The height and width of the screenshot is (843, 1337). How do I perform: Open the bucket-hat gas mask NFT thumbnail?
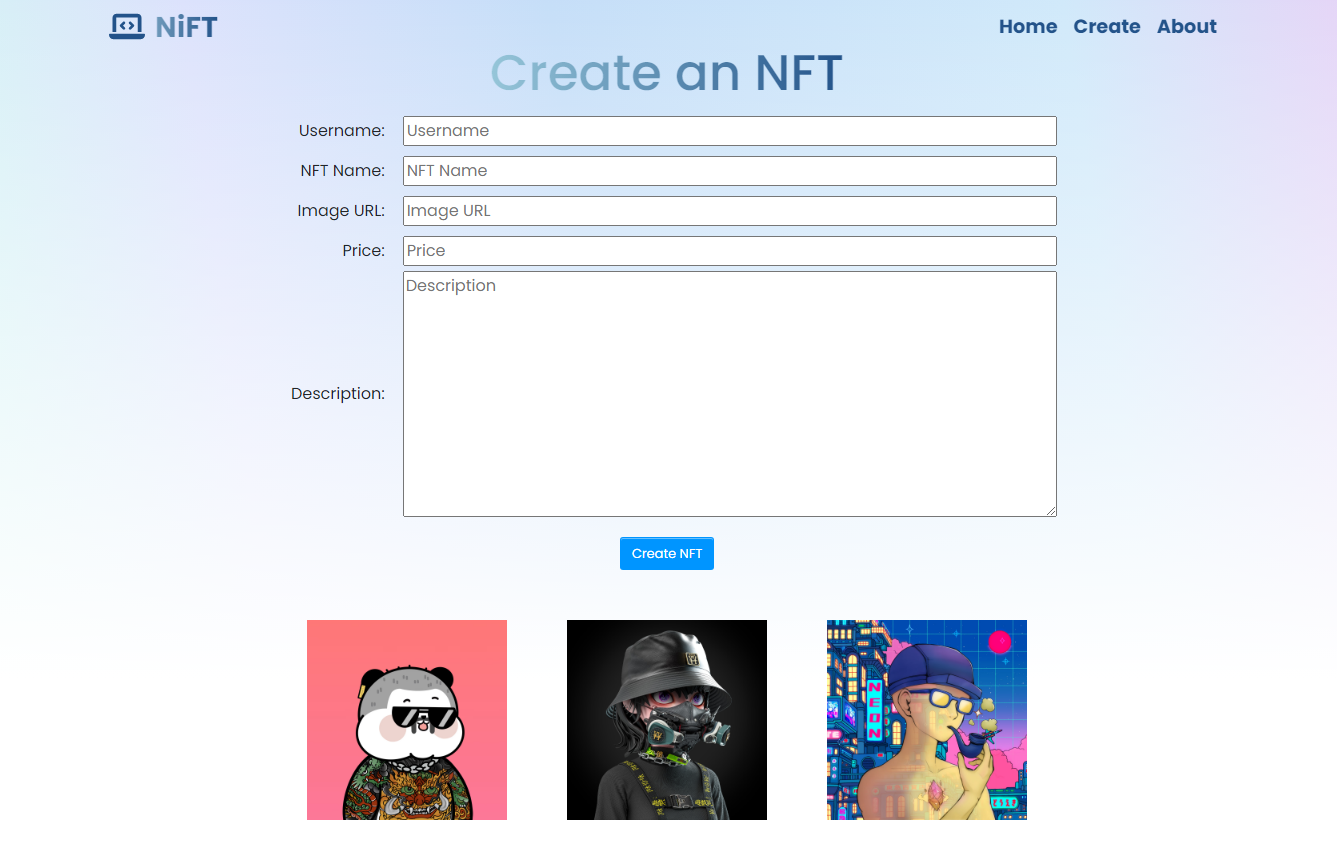tap(667, 719)
